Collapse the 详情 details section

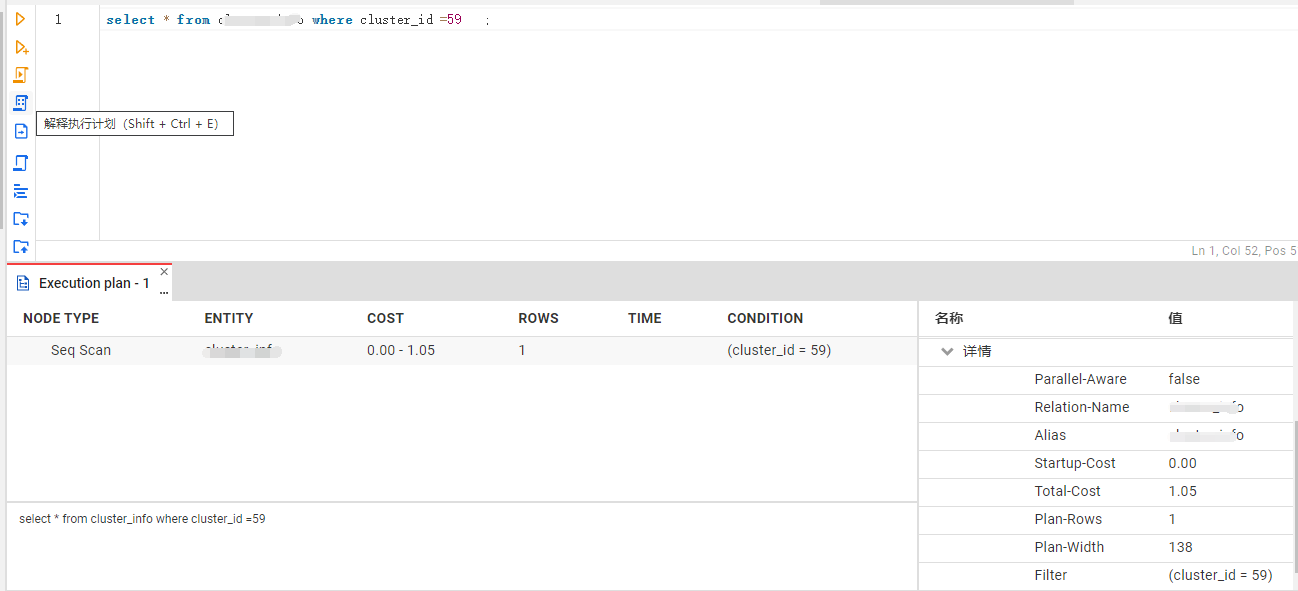point(947,352)
